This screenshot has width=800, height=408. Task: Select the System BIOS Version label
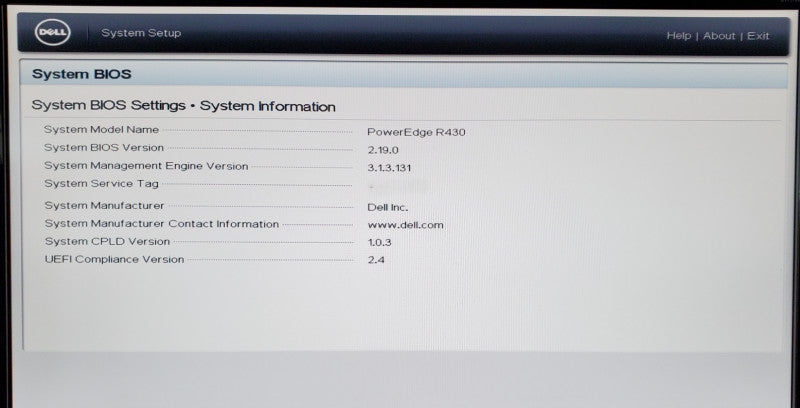104,147
